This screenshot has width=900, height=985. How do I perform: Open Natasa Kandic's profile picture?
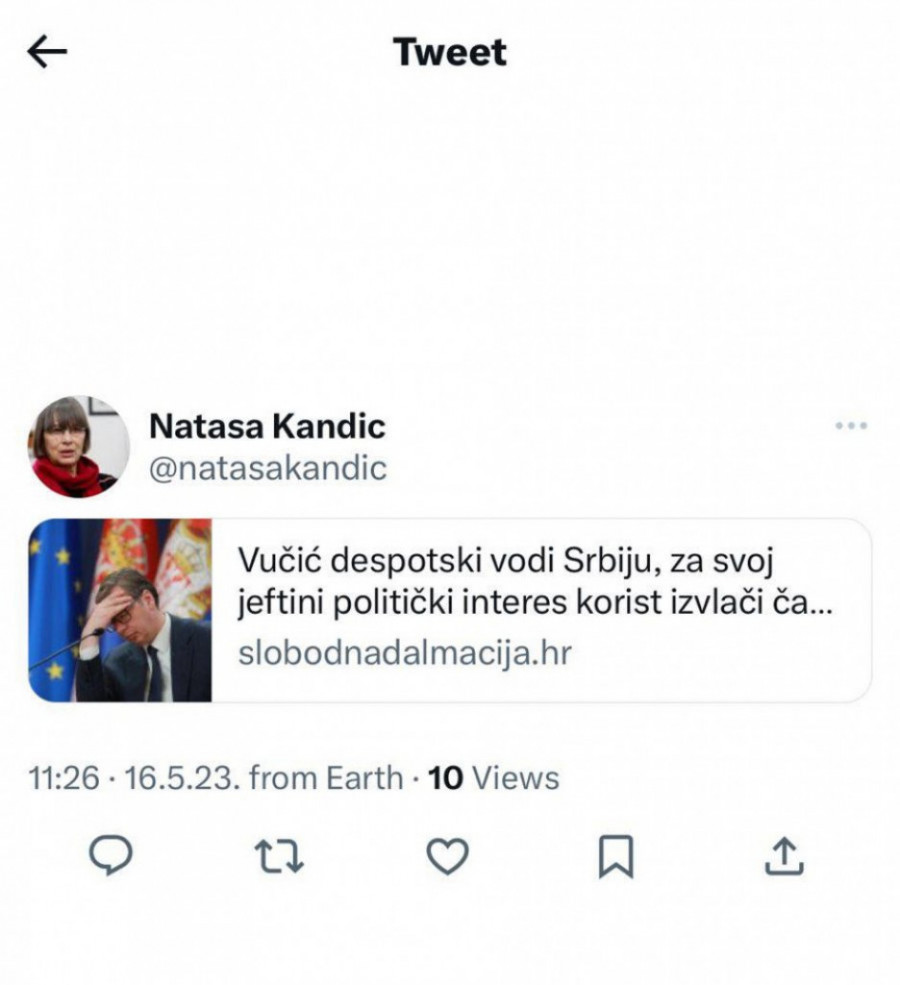pyautogui.click(x=79, y=446)
